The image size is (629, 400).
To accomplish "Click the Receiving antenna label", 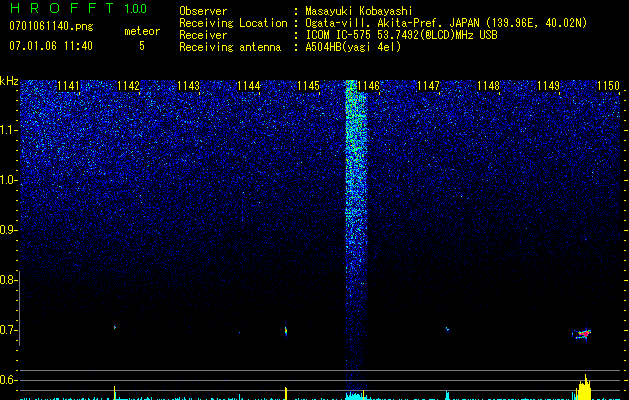I will pyautogui.click(x=230, y=47).
